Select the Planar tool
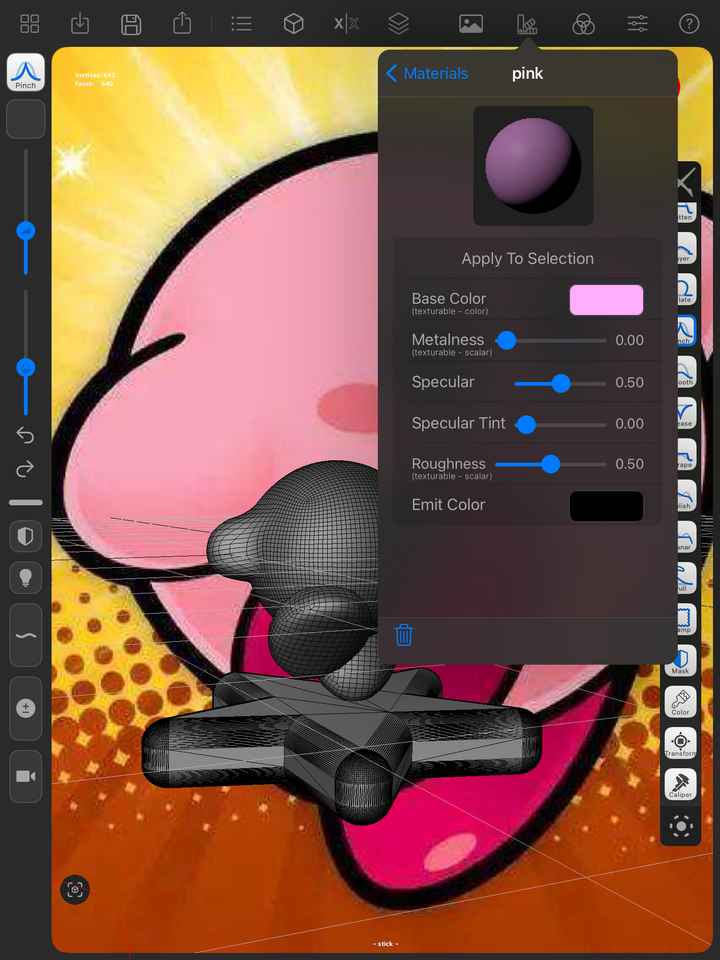This screenshot has width=720, height=960. click(686, 537)
